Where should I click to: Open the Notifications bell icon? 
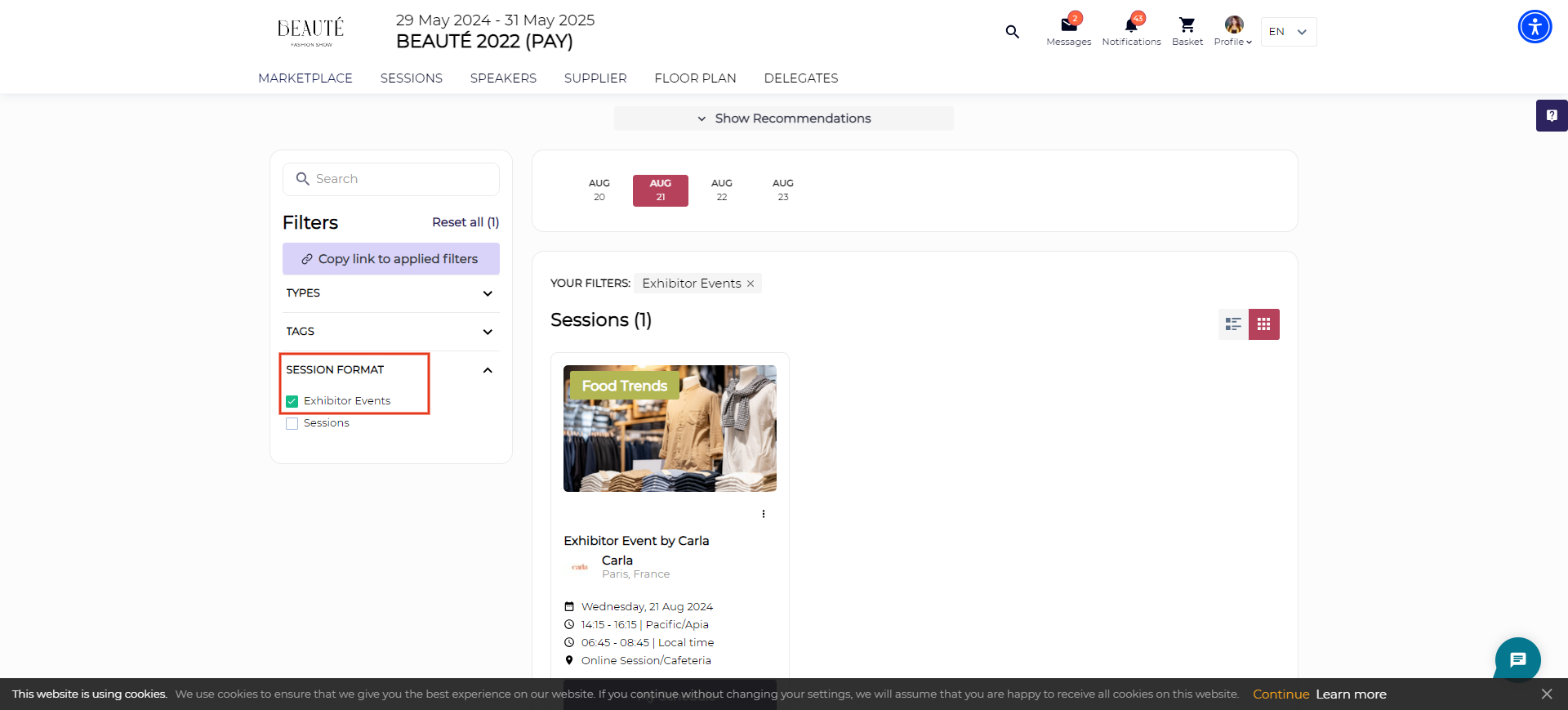1131,25
